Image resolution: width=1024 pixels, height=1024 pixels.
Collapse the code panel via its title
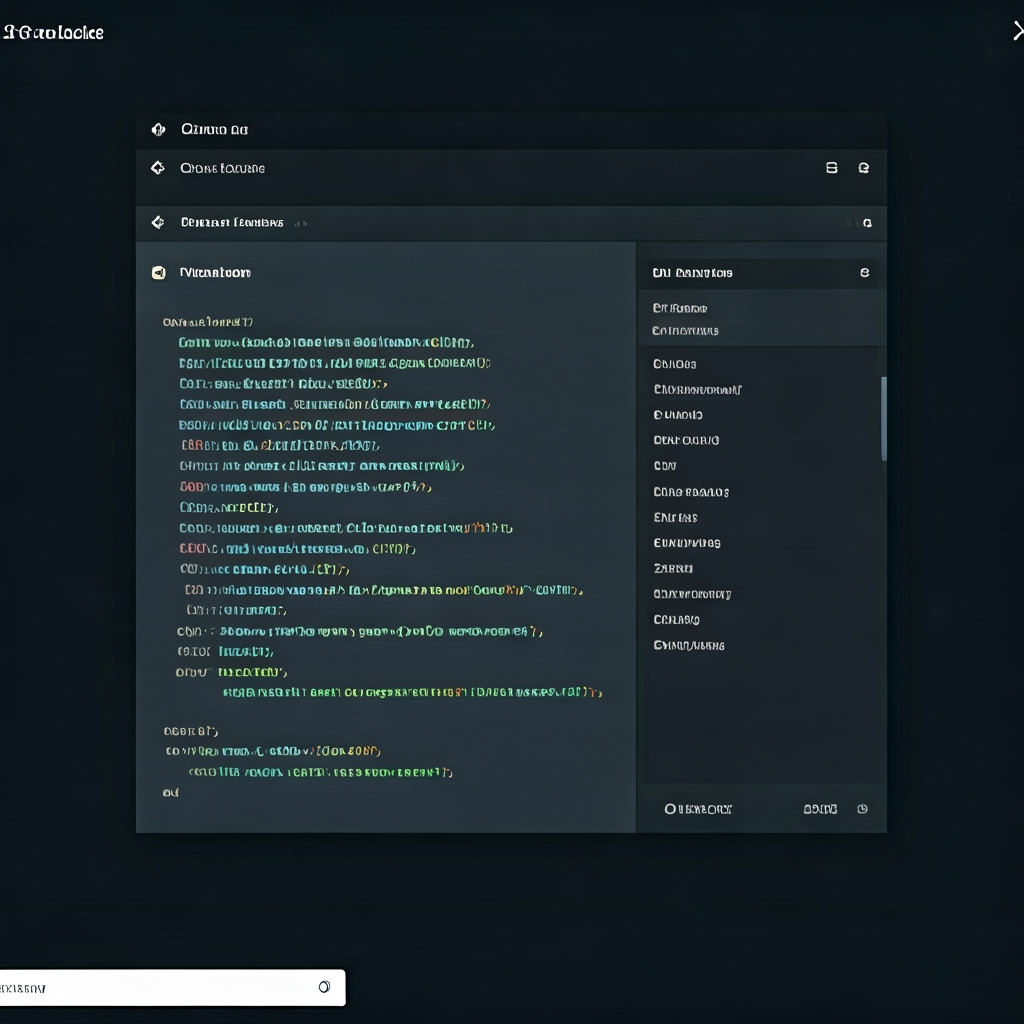click(x=215, y=272)
